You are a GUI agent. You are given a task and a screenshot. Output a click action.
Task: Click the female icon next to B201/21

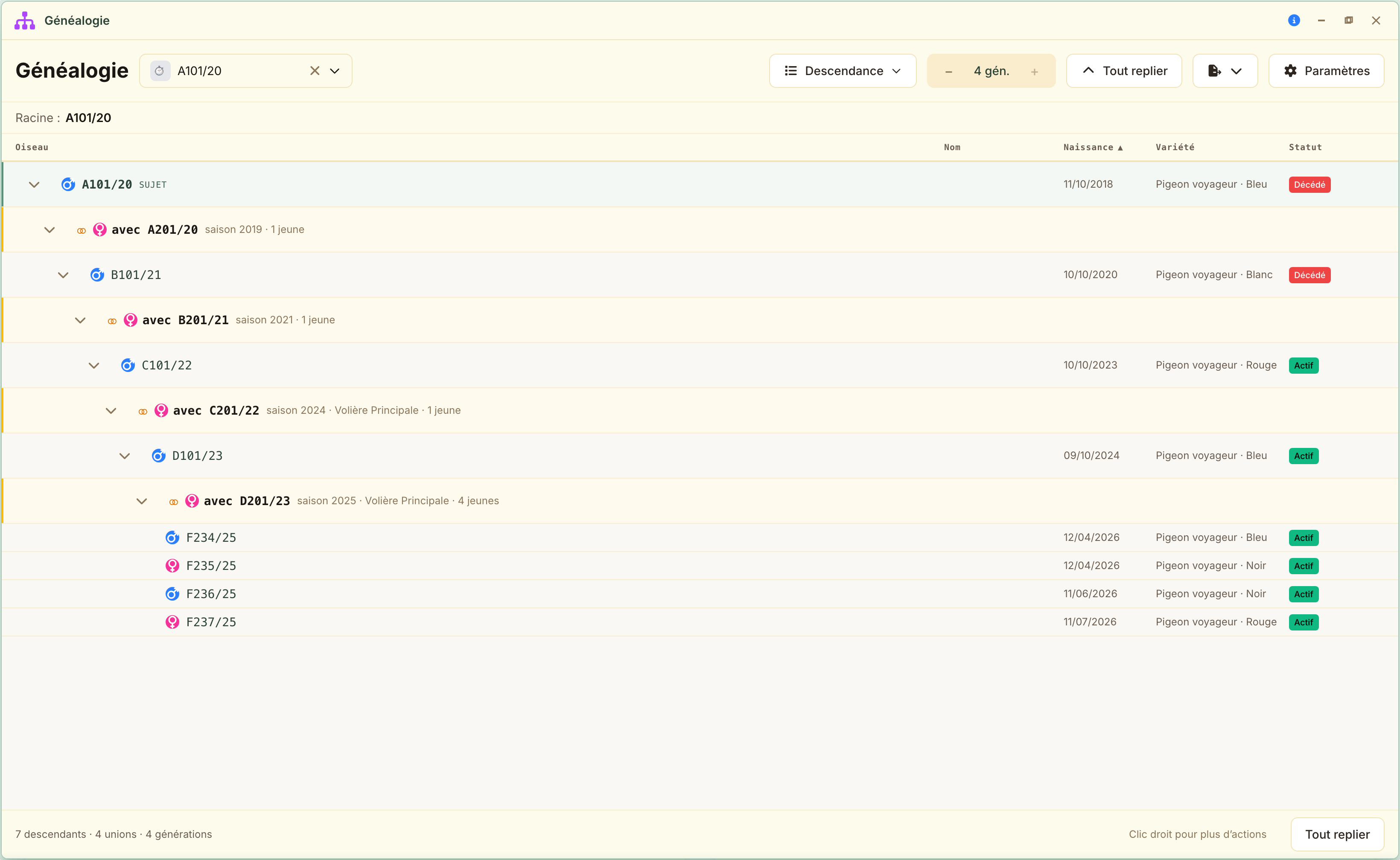[130, 320]
